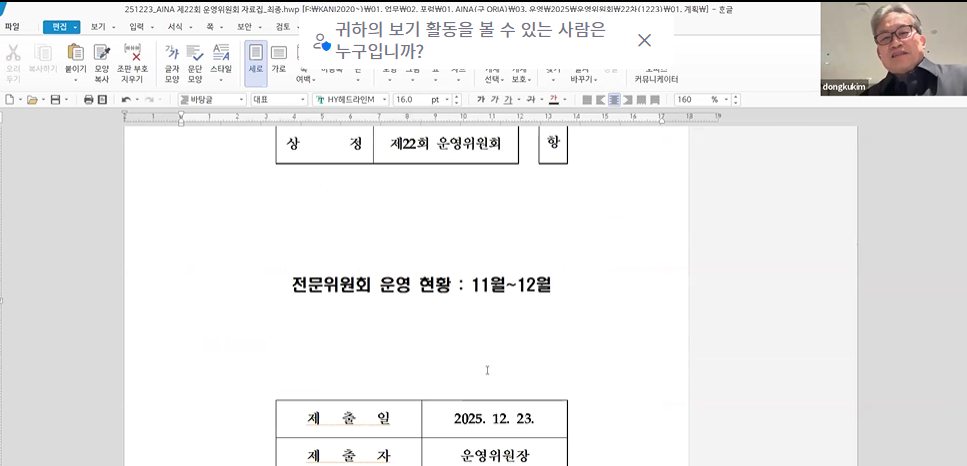The image size is (967, 466).
Task: Adjust the font size stepper arrows
Action: pyautogui.click(x=456, y=99)
